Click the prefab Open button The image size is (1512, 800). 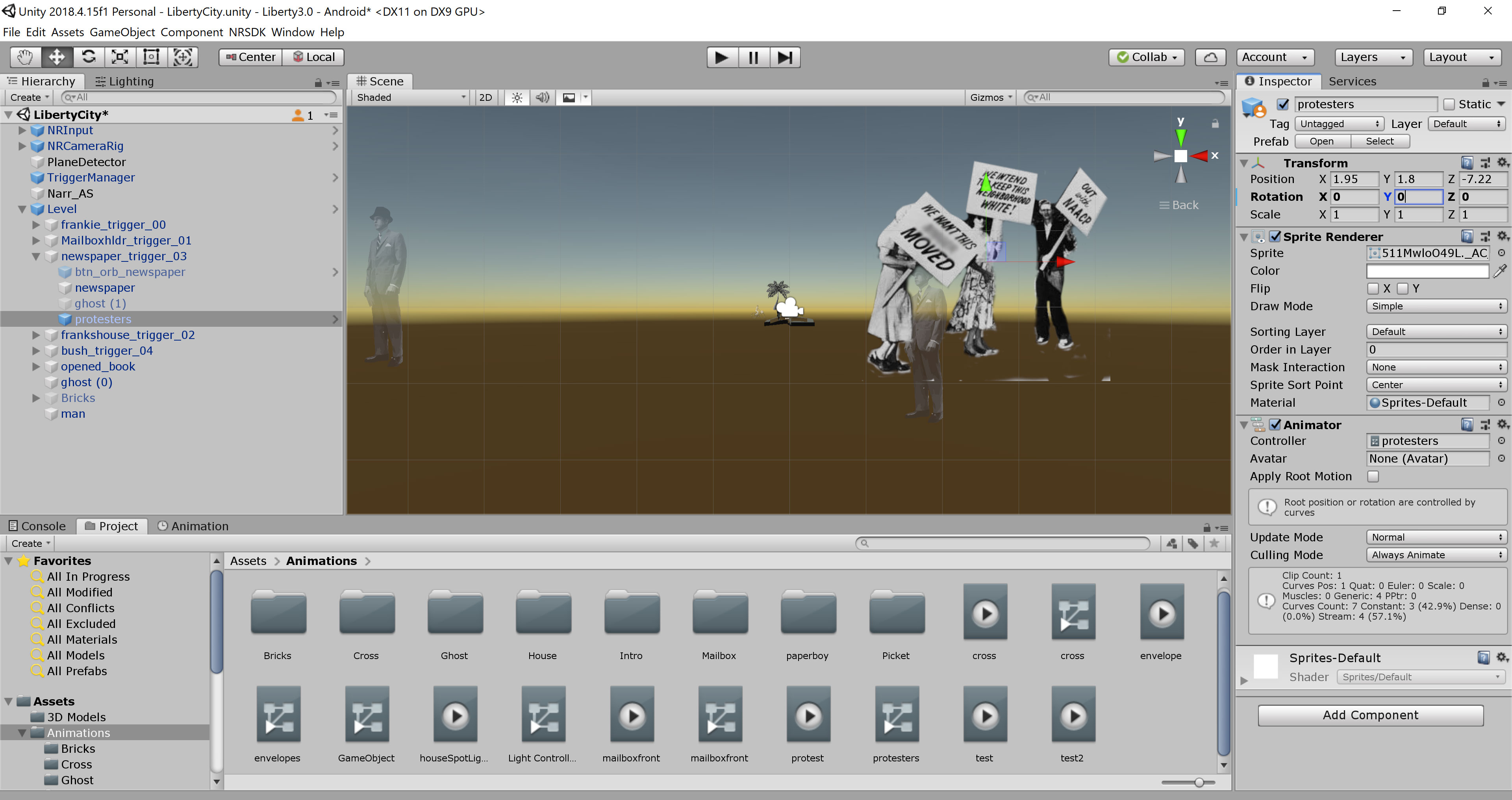click(1321, 141)
